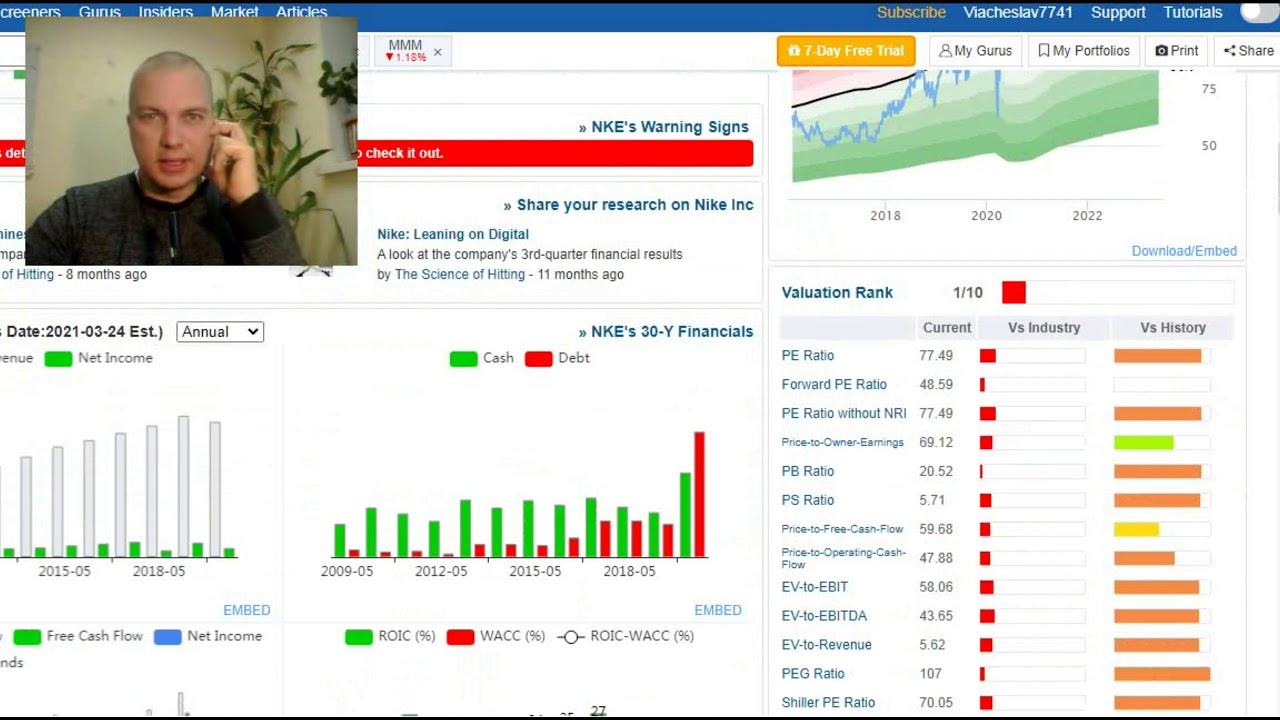
Task: Open the Price-to-Owner-Earnings metric
Action: tap(843, 442)
